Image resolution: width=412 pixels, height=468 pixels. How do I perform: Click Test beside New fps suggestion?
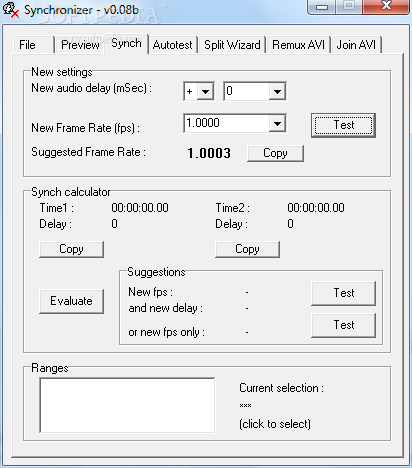click(x=343, y=293)
